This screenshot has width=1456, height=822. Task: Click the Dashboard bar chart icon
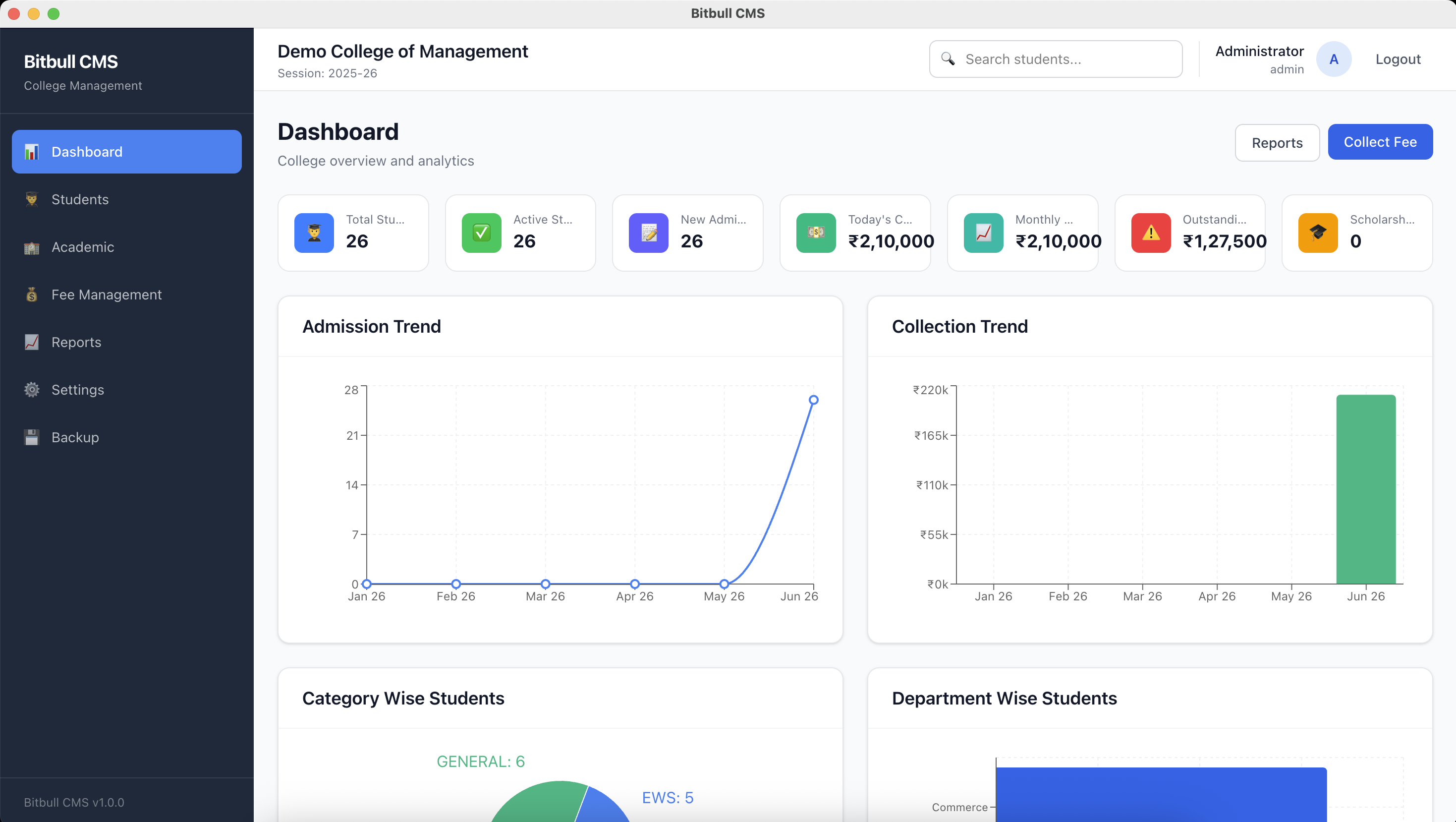[32, 152]
